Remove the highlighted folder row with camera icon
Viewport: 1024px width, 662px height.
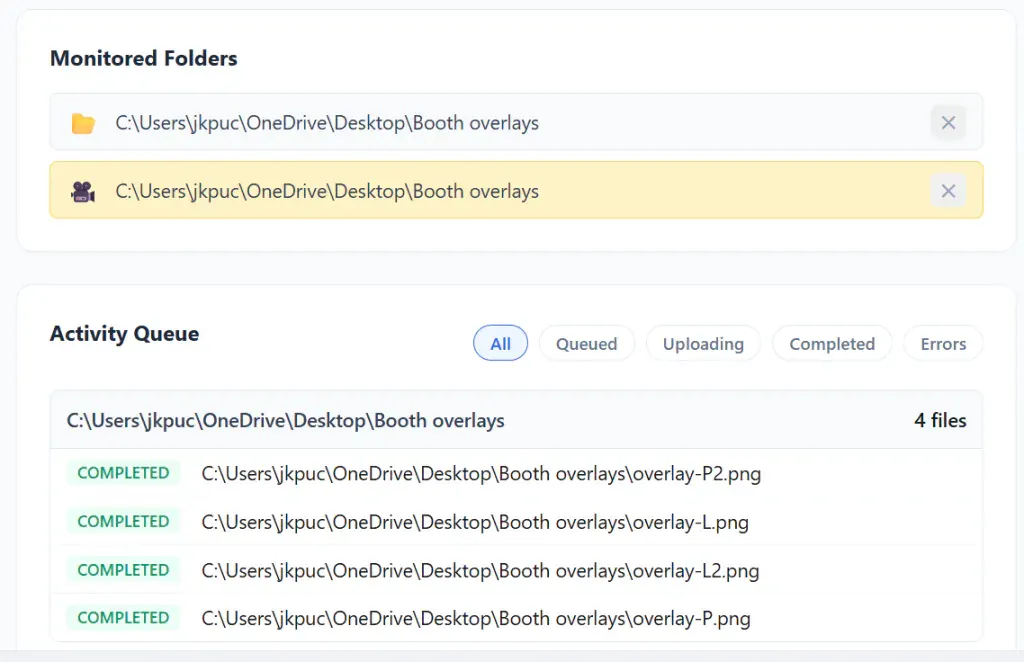click(x=948, y=191)
